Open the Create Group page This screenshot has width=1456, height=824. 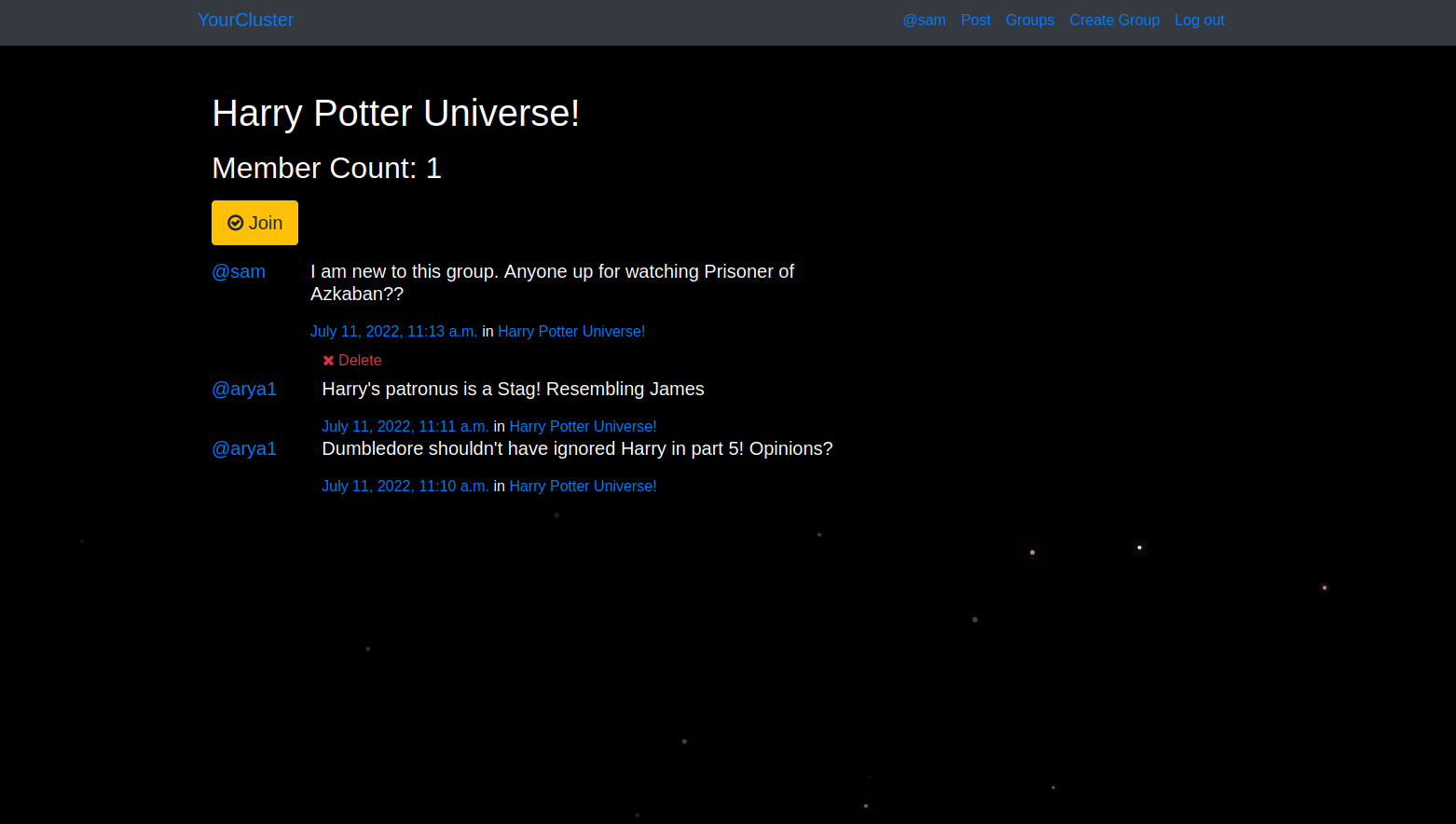(1115, 20)
